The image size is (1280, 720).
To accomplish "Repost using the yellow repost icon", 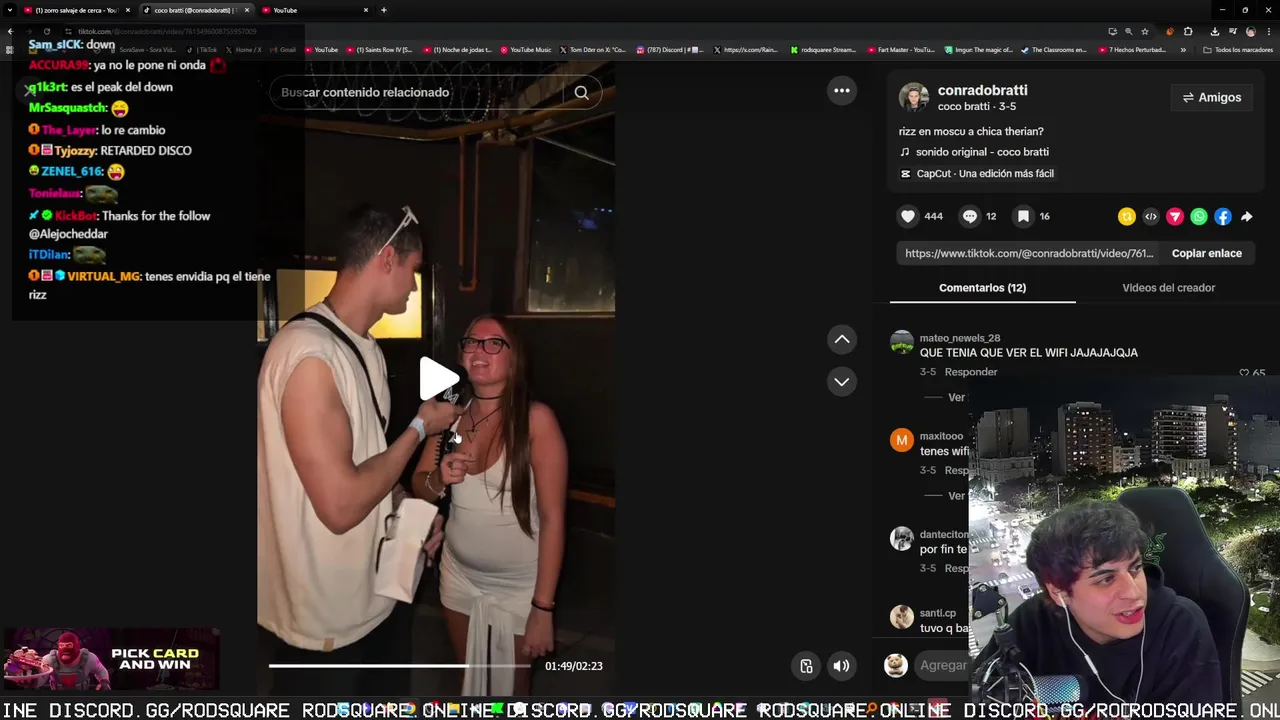I will (x=1127, y=216).
